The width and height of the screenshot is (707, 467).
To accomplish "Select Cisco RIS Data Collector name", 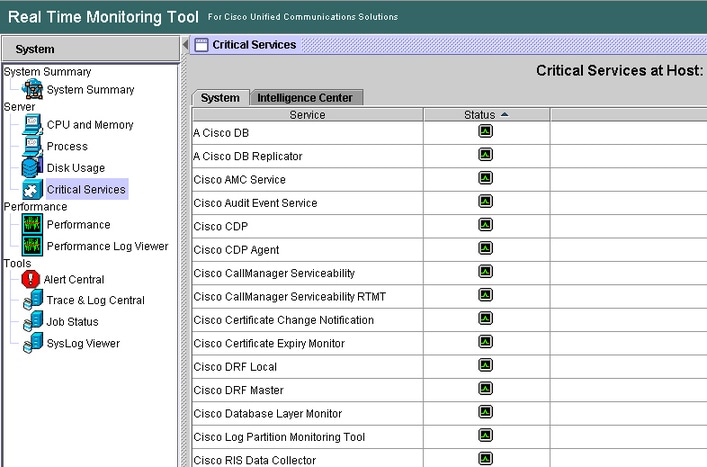I will coord(255,461).
